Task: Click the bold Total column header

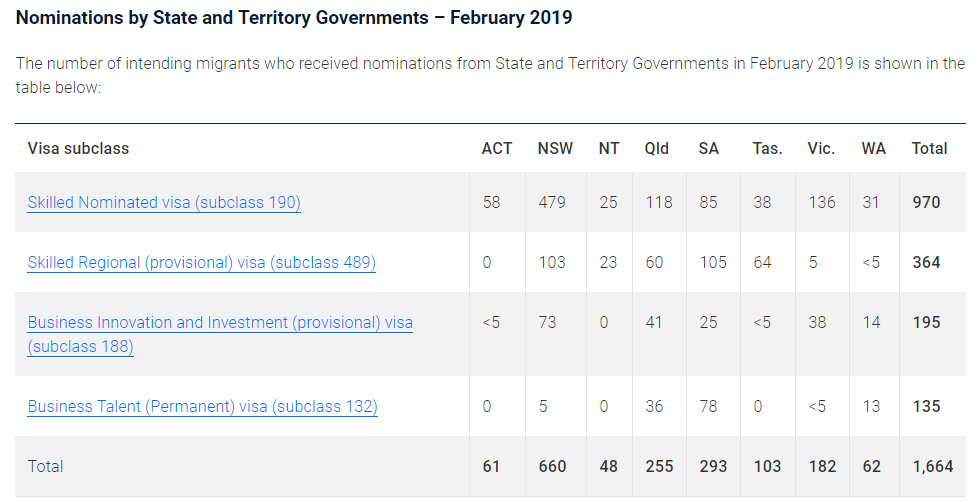Action: click(929, 148)
